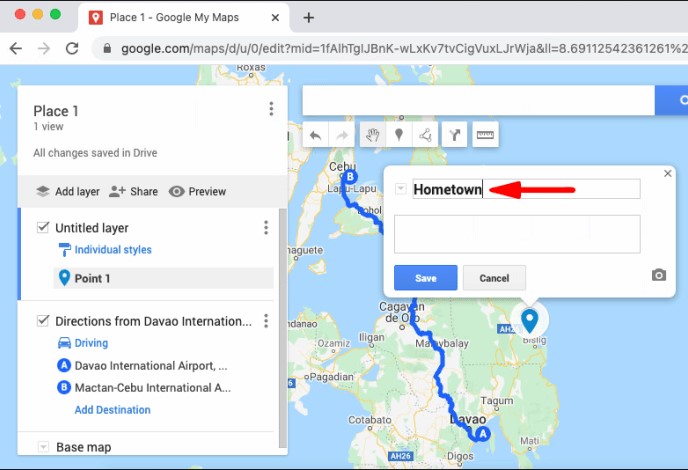Open the Place 1 map options menu

click(x=271, y=110)
